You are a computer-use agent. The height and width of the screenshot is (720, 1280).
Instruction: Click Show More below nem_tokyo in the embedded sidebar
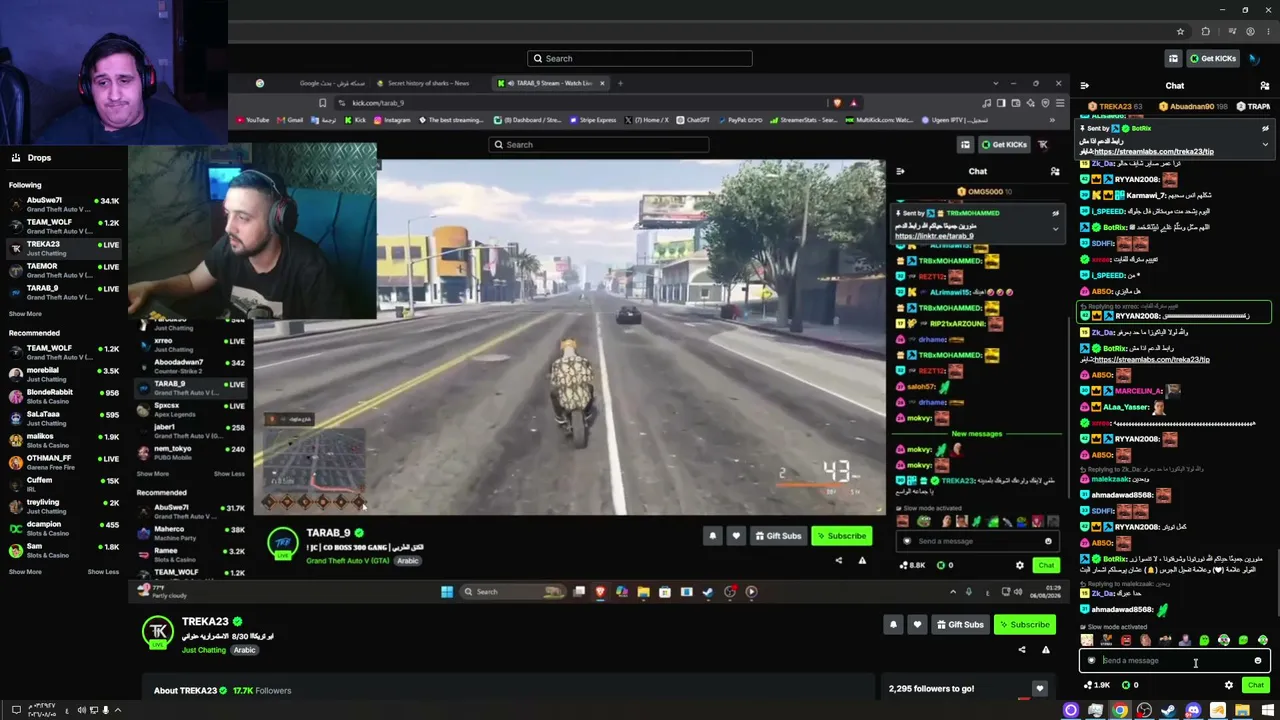[153, 474]
